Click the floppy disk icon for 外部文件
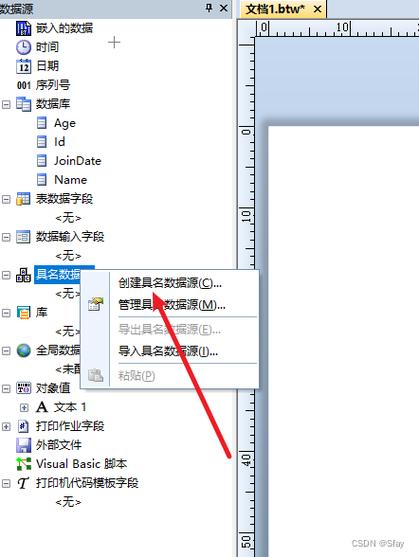Viewport: 419px width, 557px height. tap(23, 445)
